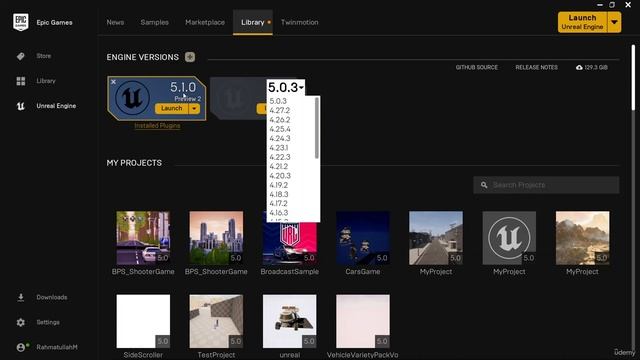The image size is (640, 360).
Task: Open the VehicleVarietyPackVo project thumbnail
Action: point(362,321)
